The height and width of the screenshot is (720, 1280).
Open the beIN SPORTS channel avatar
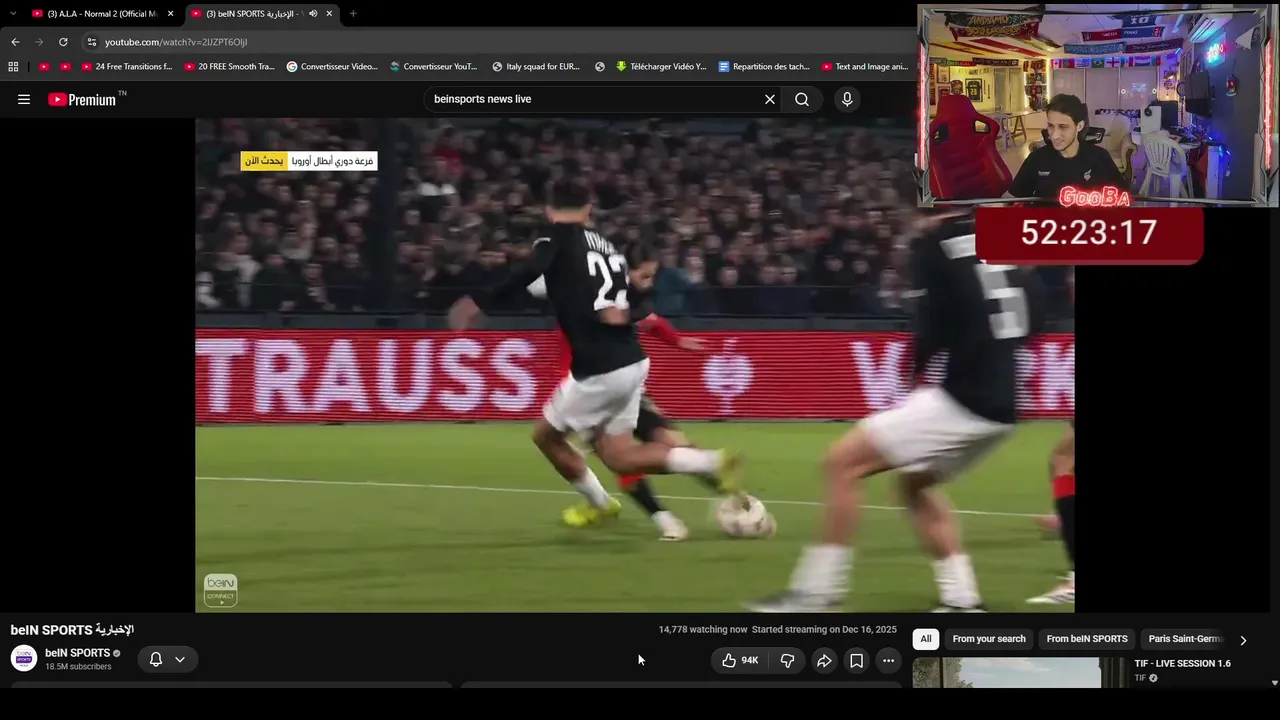24,659
